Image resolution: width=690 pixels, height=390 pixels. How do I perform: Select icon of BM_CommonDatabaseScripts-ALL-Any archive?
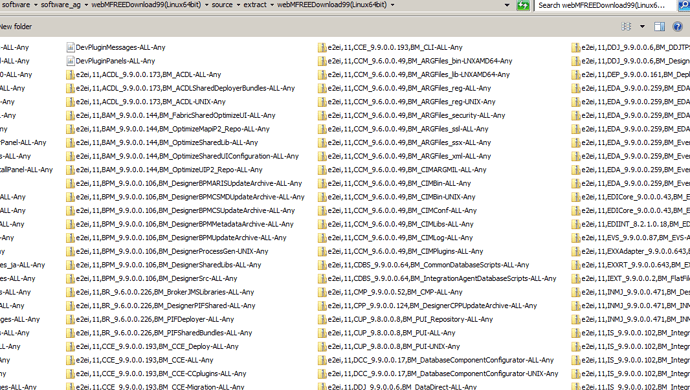[x=322, y=265]
